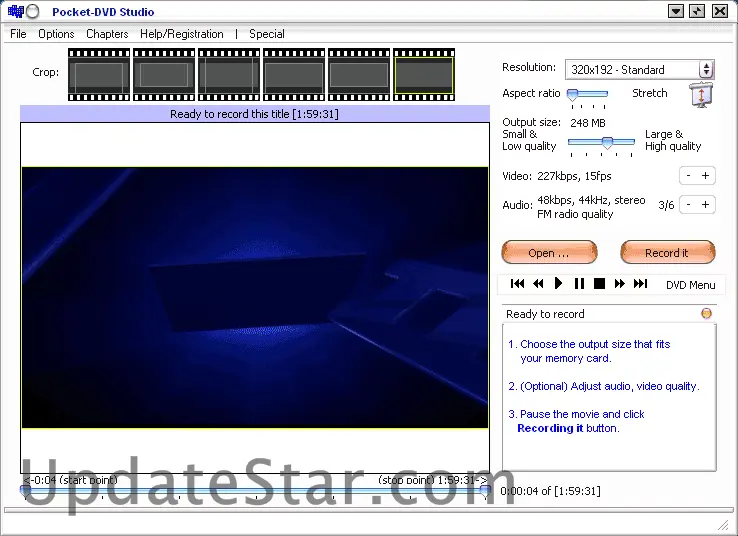This screenshot has height=536, width=738.
Task: Fast forward the movie
Action: [619, 284]
